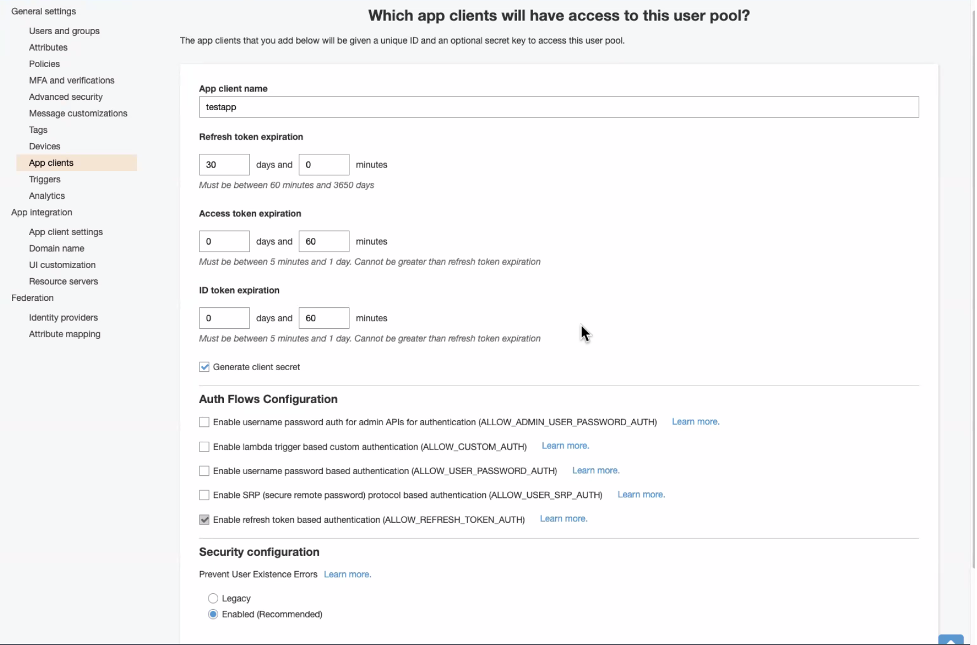
Task: Click Learn more next to ALLOW_REFRESH_TOKEN_AUTH
Action: pyautogui.click(x=563, y=519)
